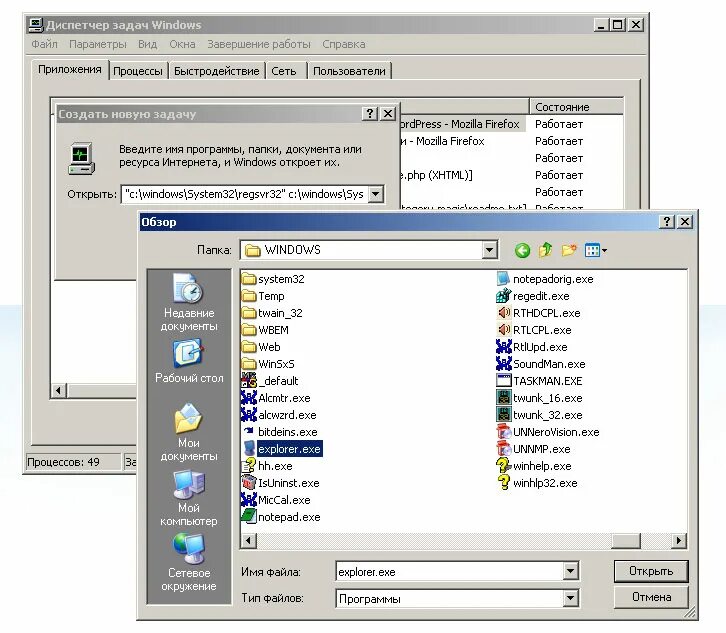Open Сетевое окружение in the places bar

(x=189, y=563)
